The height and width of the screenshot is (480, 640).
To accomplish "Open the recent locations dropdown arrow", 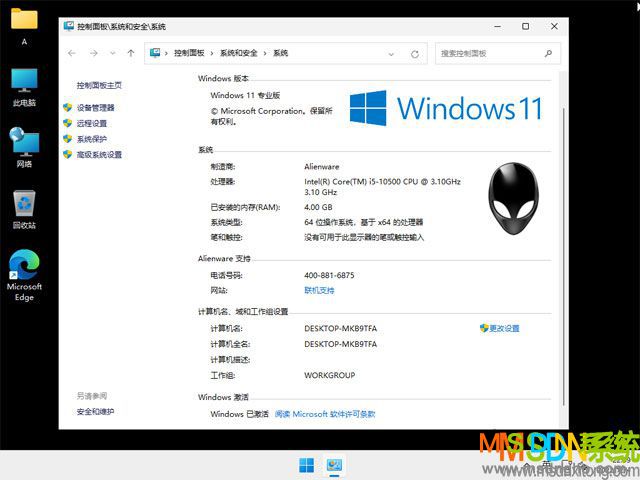I will 113,53.
